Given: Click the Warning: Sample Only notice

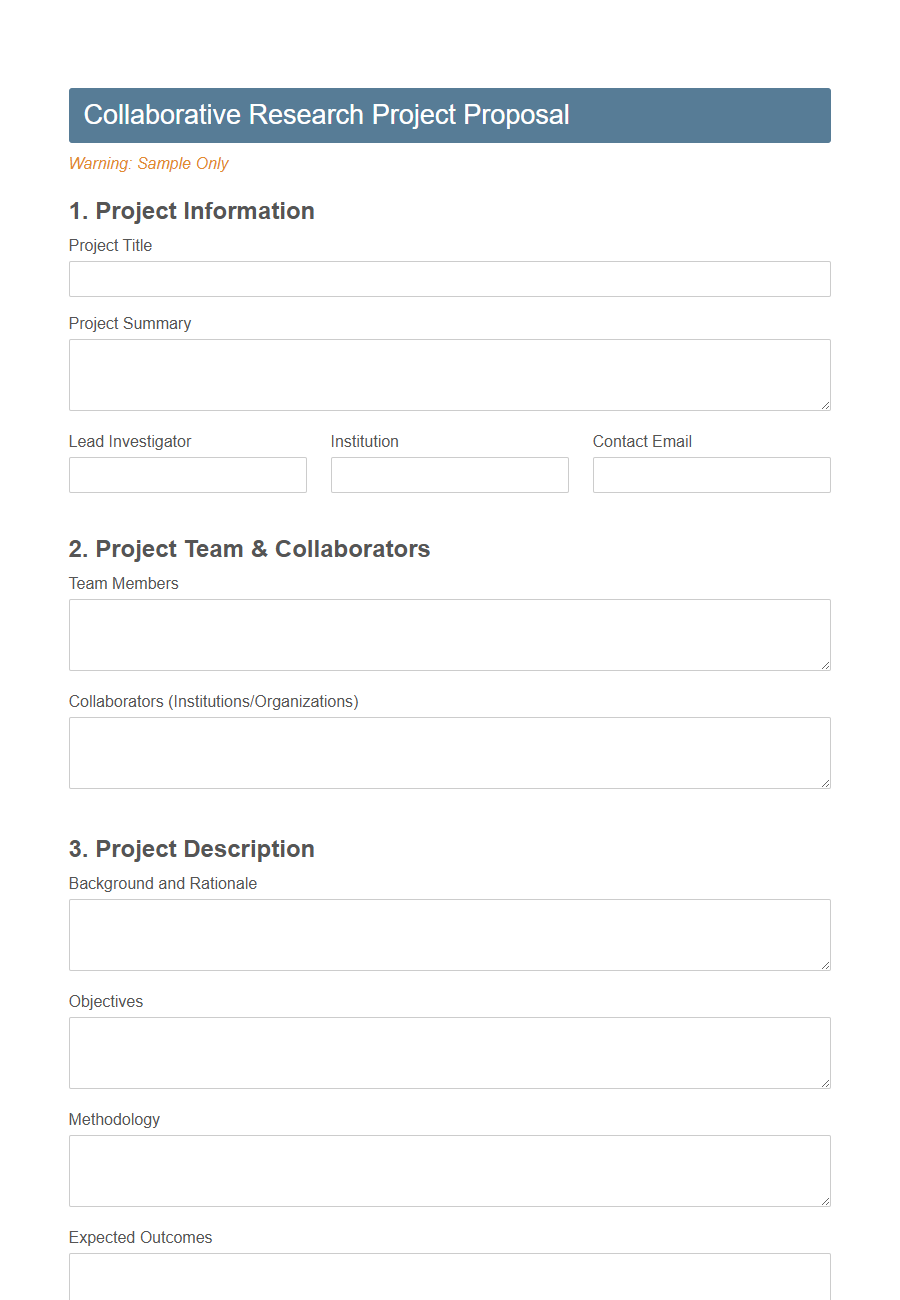Looking at the screenshot, I should (148, 163).
